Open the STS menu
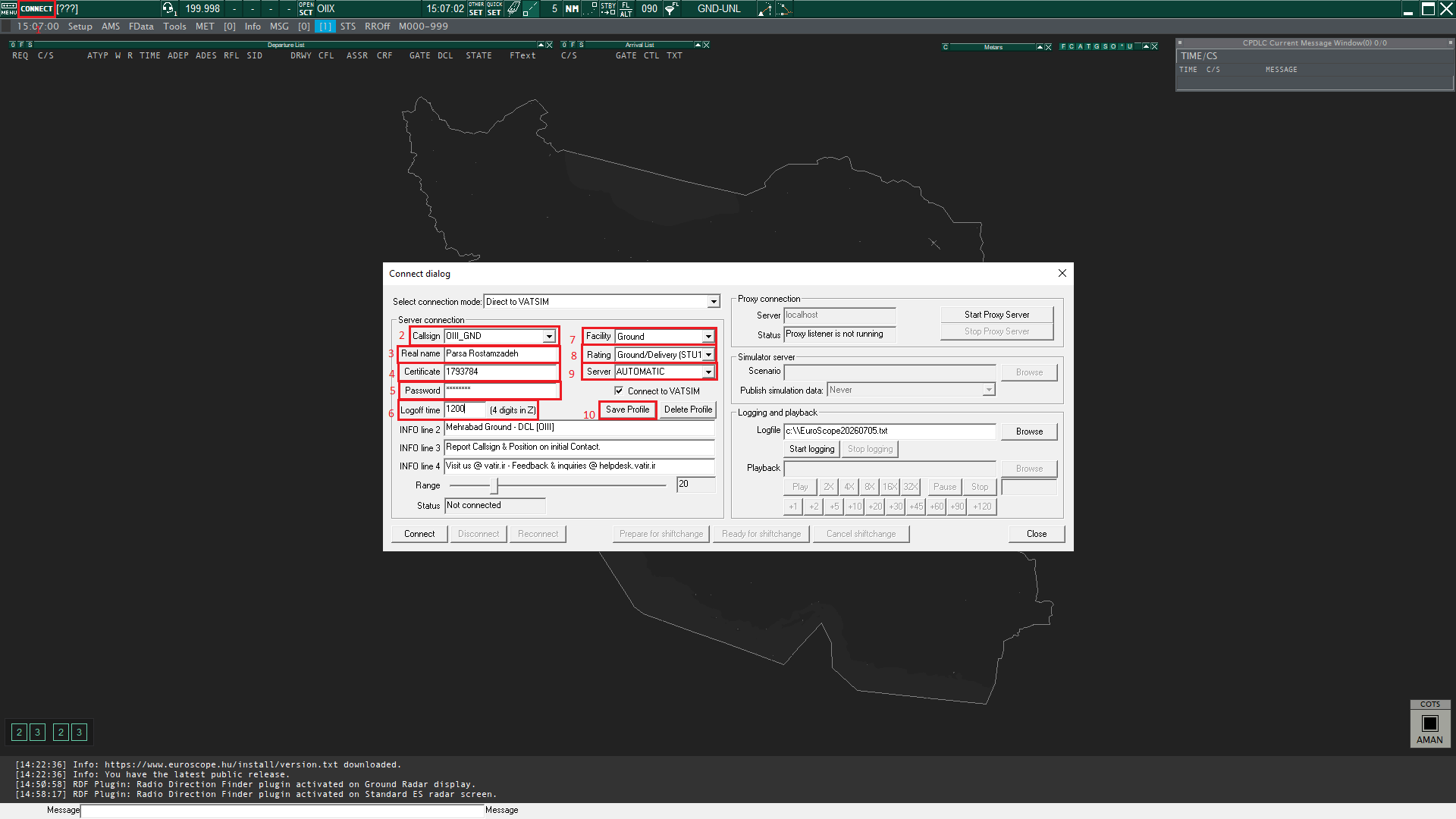This screenshot has height=819, width=1456. [x=348, y=27]
